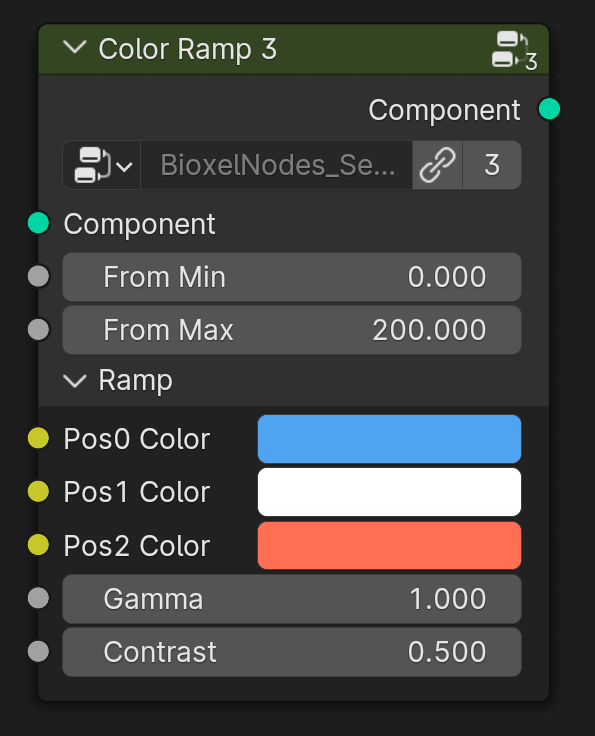Click the From Min value field

click(292, 277)
